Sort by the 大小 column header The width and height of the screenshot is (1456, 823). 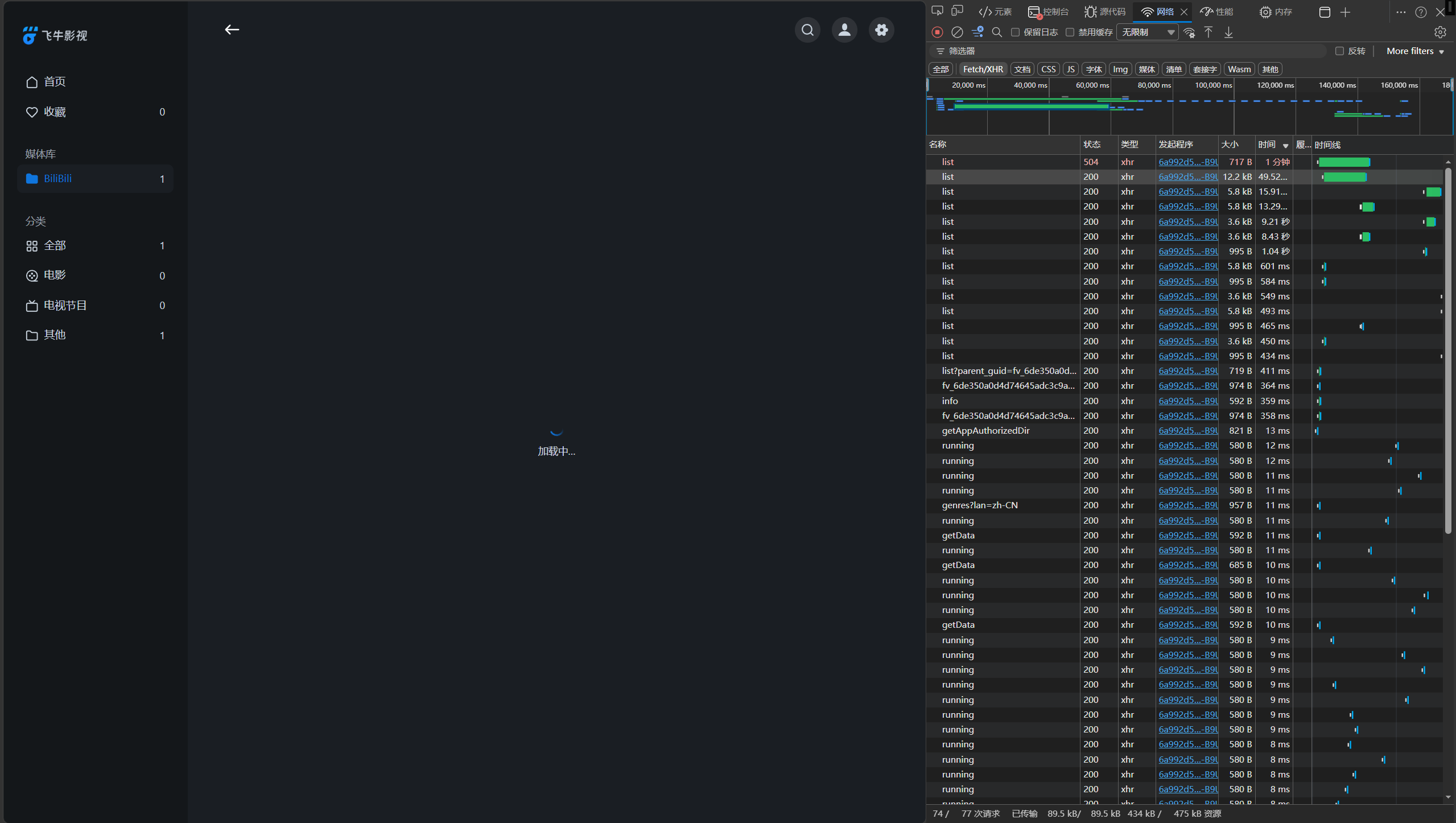point(1236,145)
